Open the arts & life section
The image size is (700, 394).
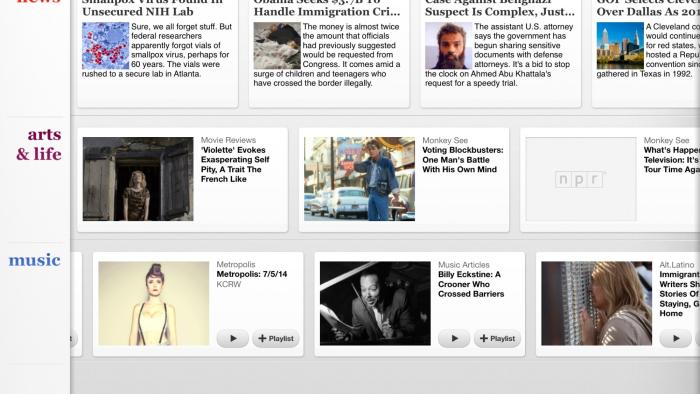[39, 144]
